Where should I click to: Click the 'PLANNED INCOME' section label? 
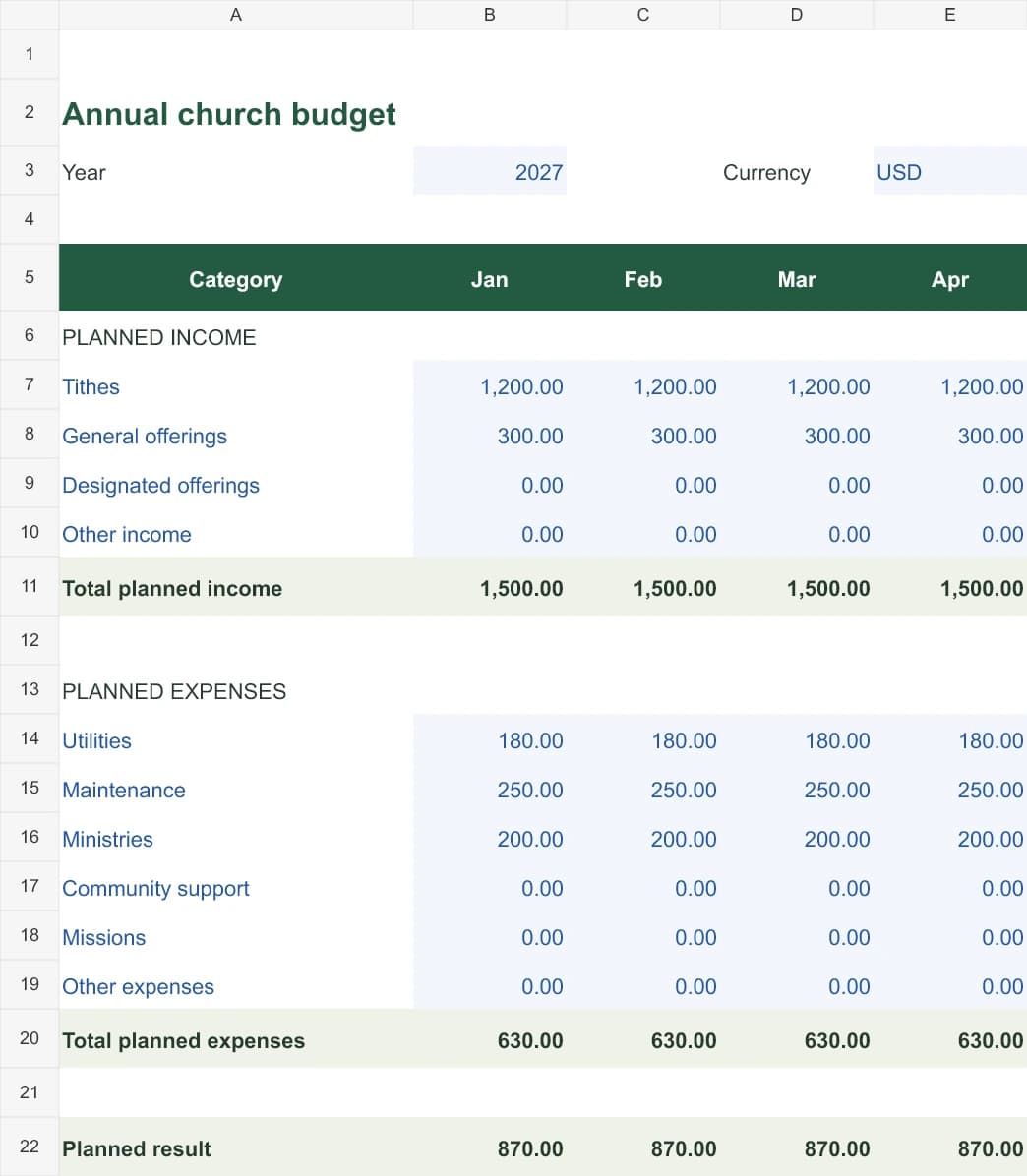[159, 337]
